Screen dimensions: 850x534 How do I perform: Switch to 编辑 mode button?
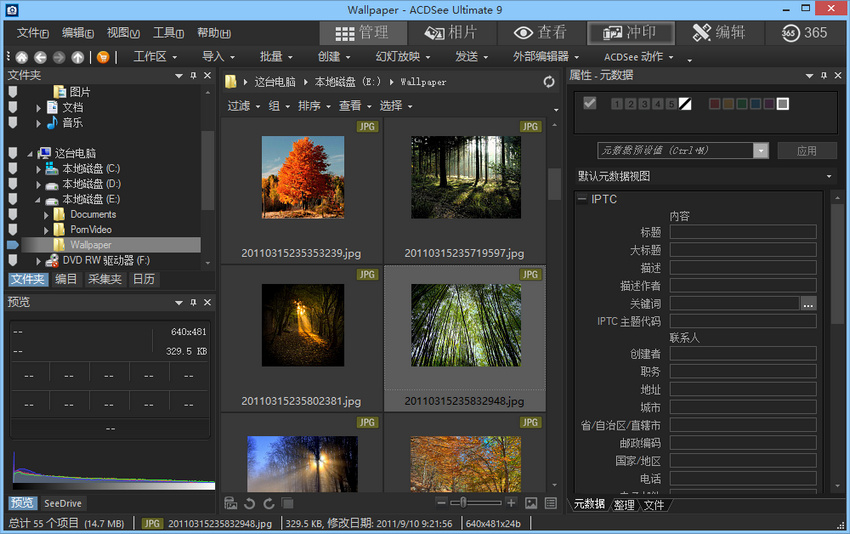coord(718,33)
